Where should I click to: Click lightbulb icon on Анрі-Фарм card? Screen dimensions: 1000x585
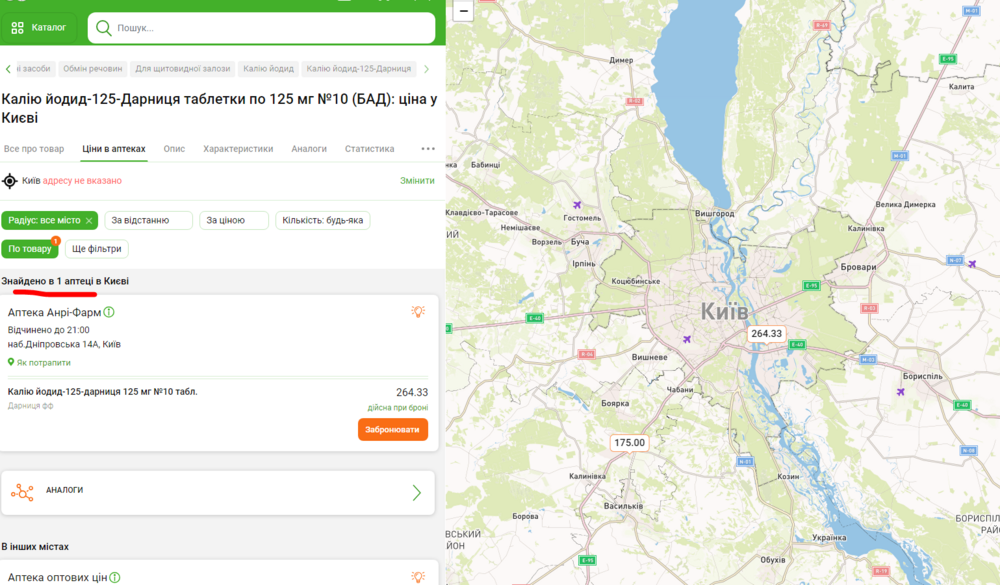(x=418, y=311)
